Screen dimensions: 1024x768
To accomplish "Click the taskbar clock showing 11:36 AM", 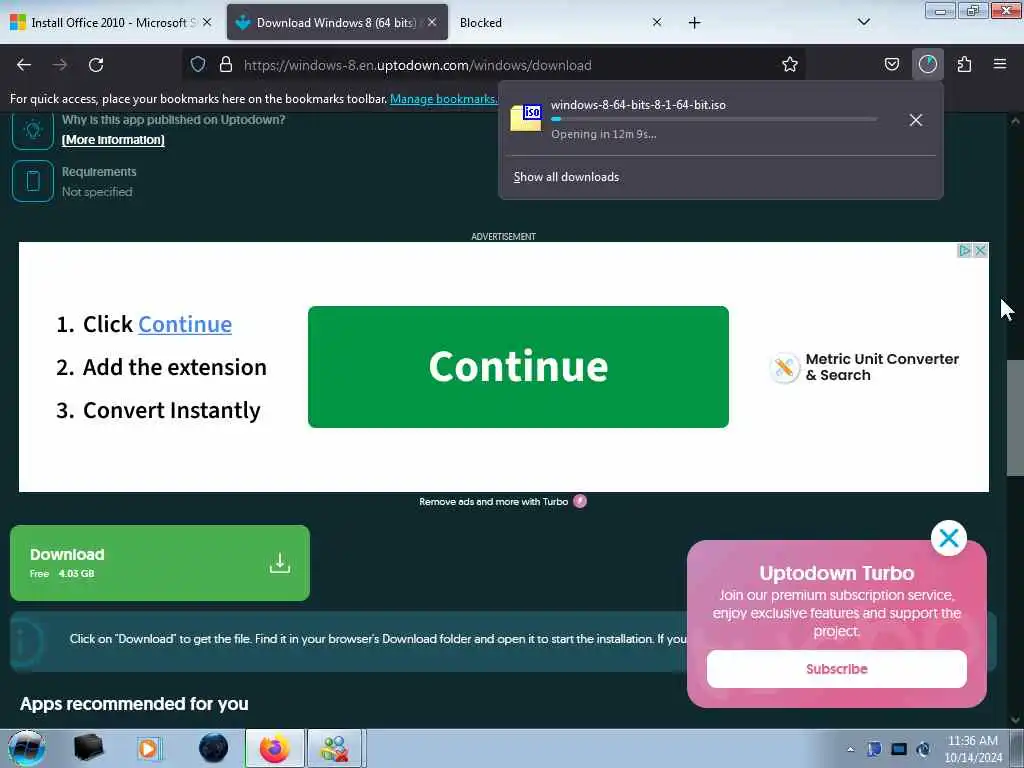I will 973,749.
